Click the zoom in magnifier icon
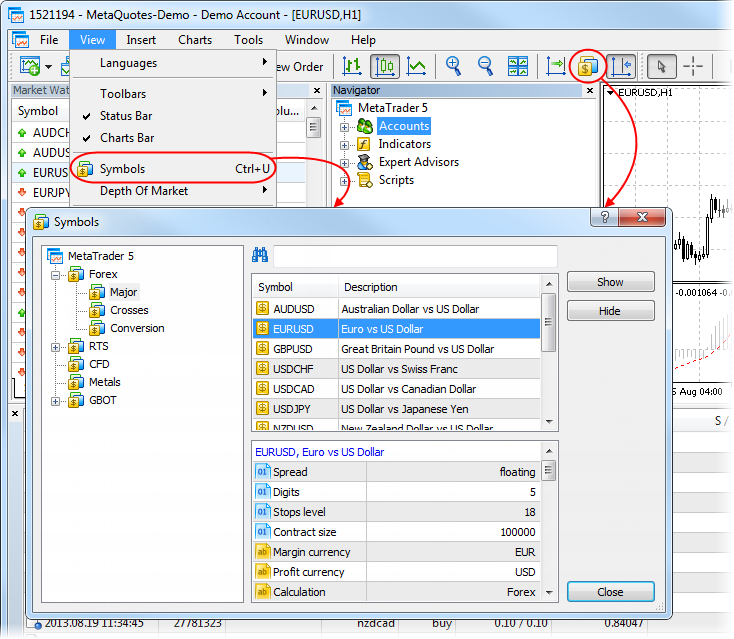This screenshot has height=639, width=734. 453,67
